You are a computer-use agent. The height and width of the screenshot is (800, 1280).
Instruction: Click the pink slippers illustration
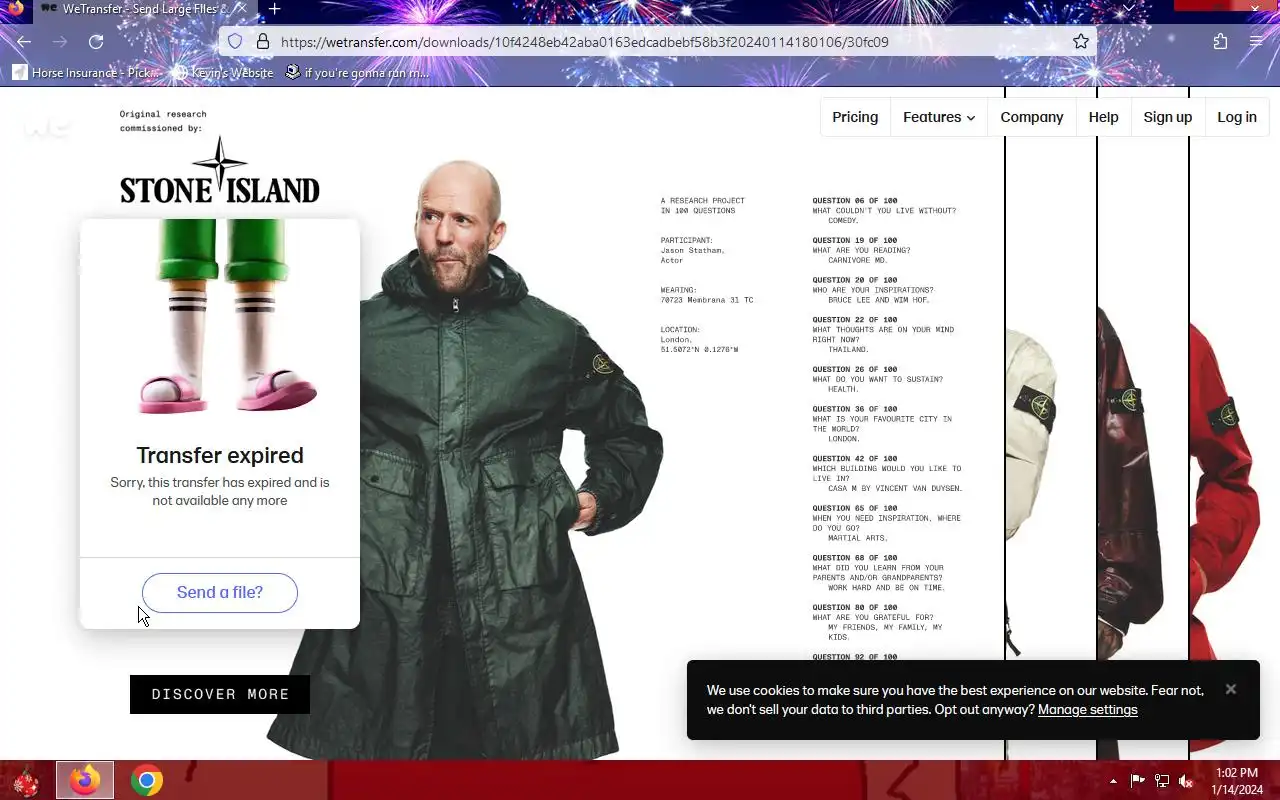228,392
